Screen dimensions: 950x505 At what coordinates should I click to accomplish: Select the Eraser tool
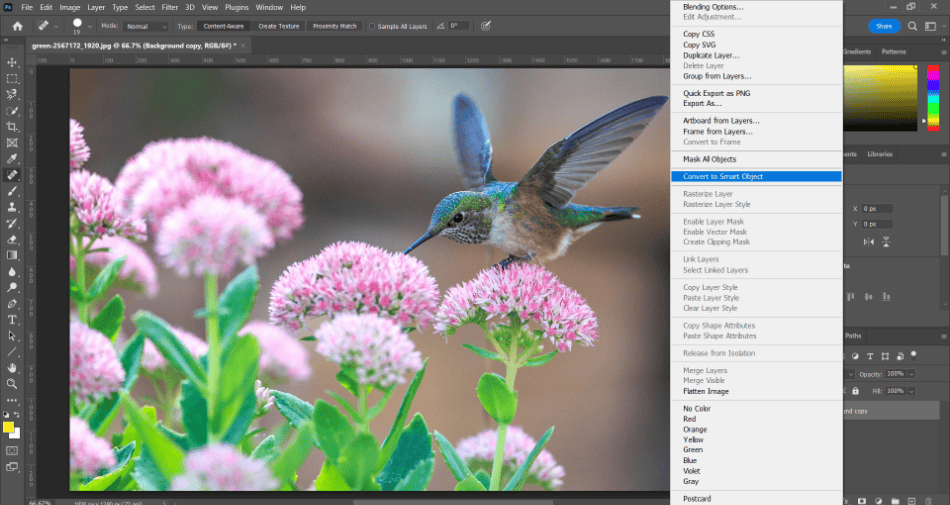(x=12, y=239)
